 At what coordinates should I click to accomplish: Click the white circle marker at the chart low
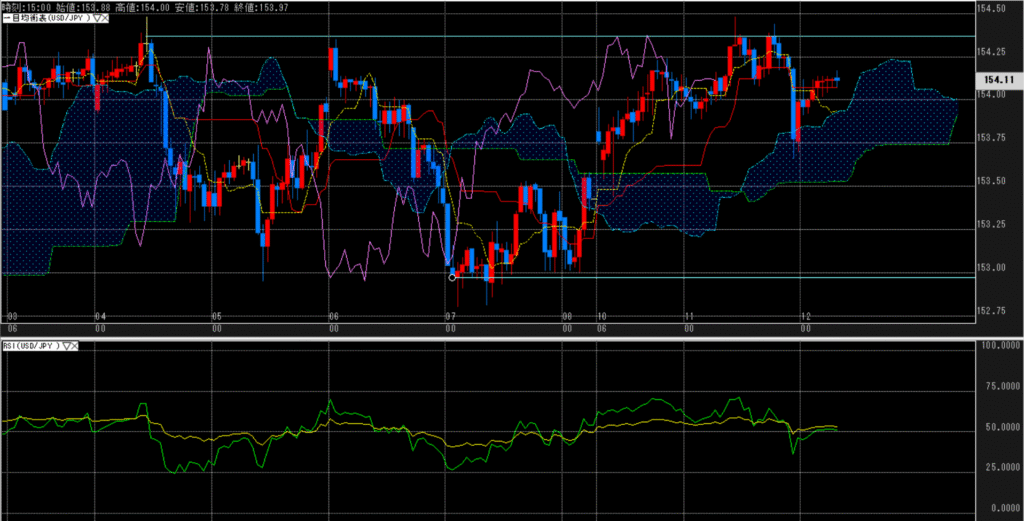[x=453, y=277]
